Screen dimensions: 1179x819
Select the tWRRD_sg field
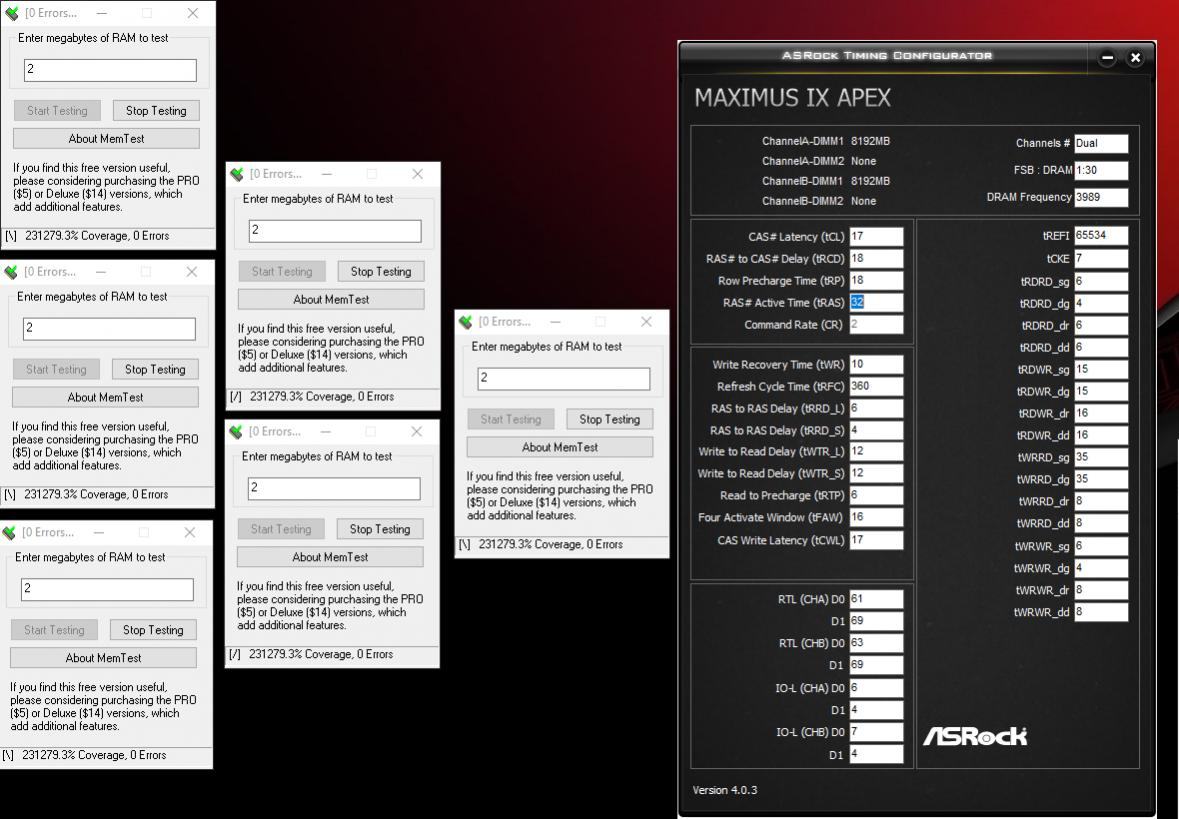(x=1101, y=457)
